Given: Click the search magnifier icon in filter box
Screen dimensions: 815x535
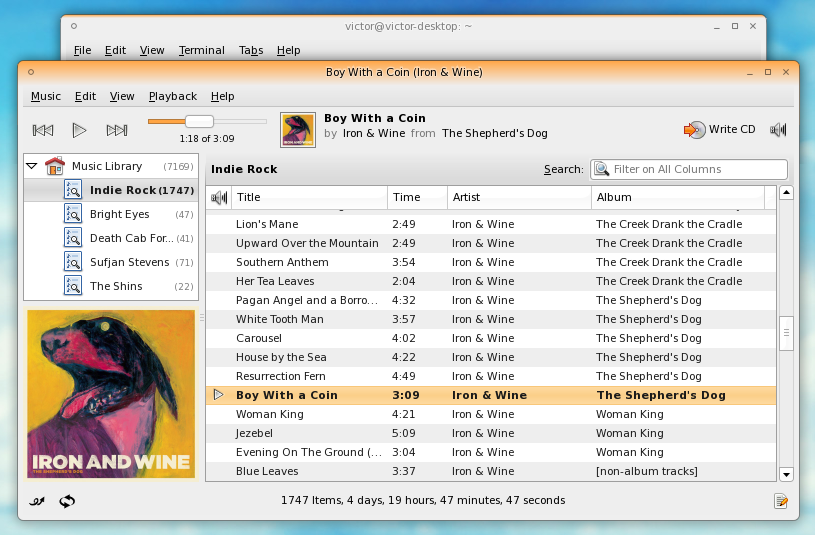Looking at the screenshot, I should tap(601, 169).
